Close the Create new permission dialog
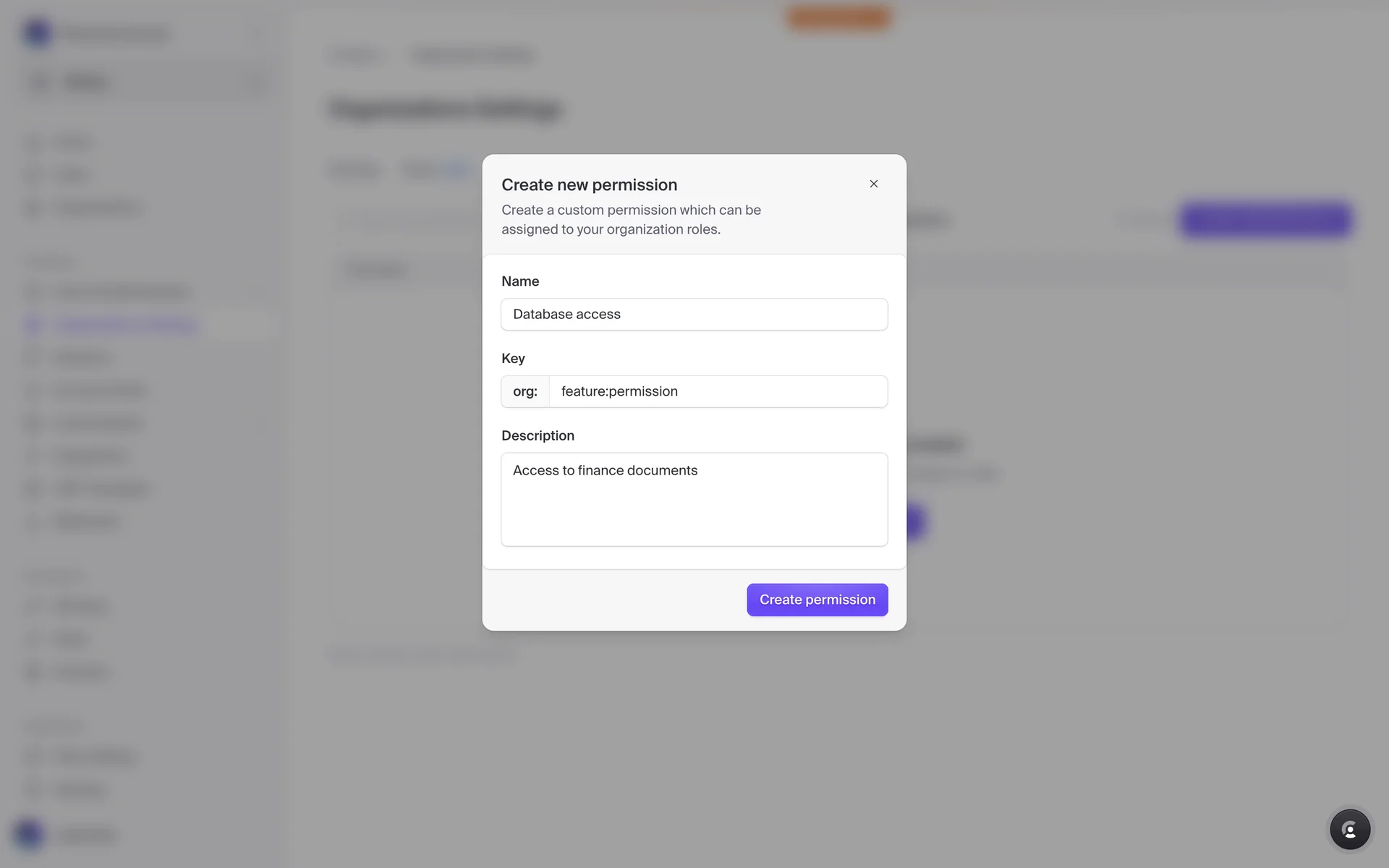The width and height of the screenshot is (1389, 868). [873, 184]
